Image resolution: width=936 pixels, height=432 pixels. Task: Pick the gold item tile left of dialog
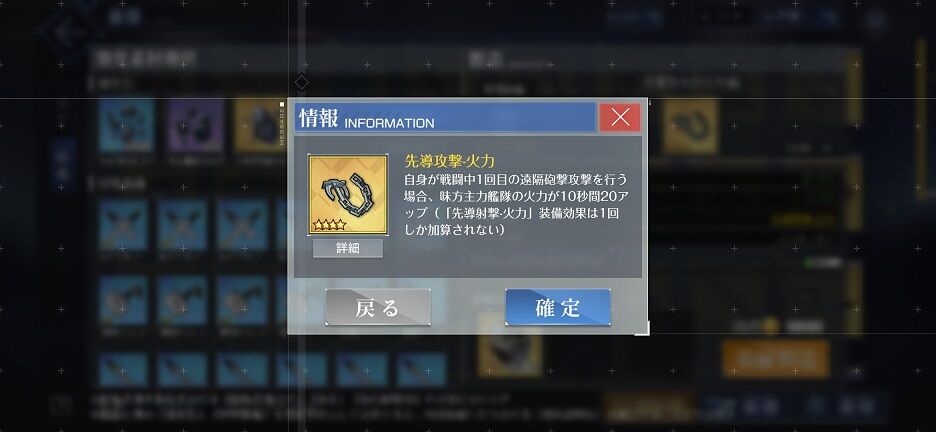(261, 126)
